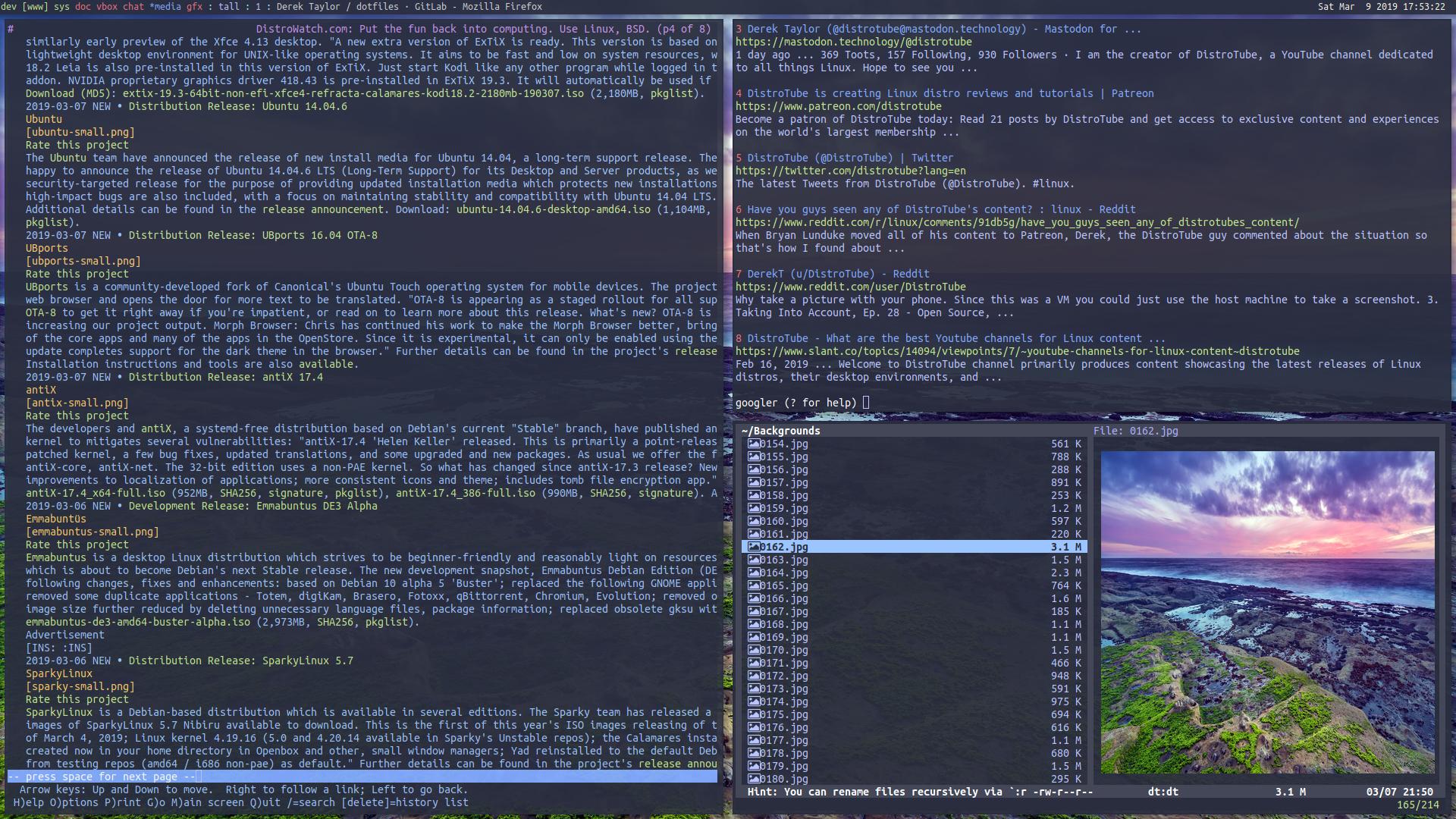Follow the antiX-17.4_x64-full.iso link
Viewport: 1456px width, 819px height.
click(x=96, y=493)
